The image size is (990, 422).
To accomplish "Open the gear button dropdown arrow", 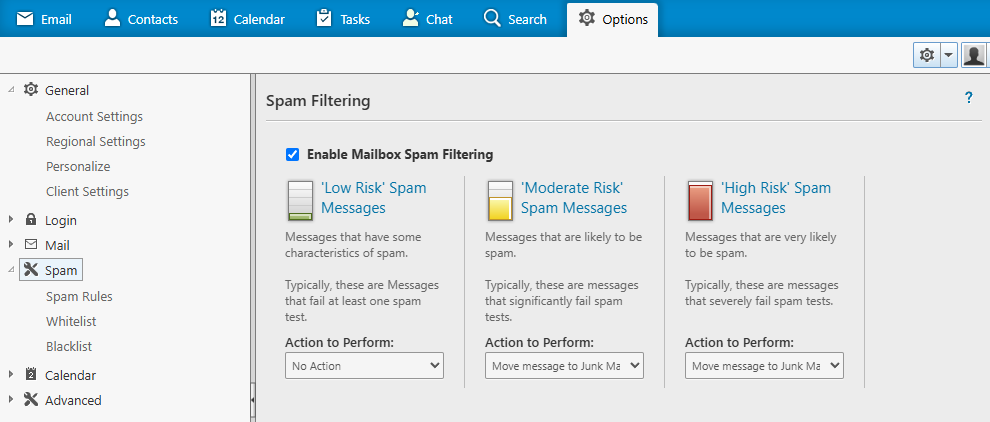I will (948, 56).
